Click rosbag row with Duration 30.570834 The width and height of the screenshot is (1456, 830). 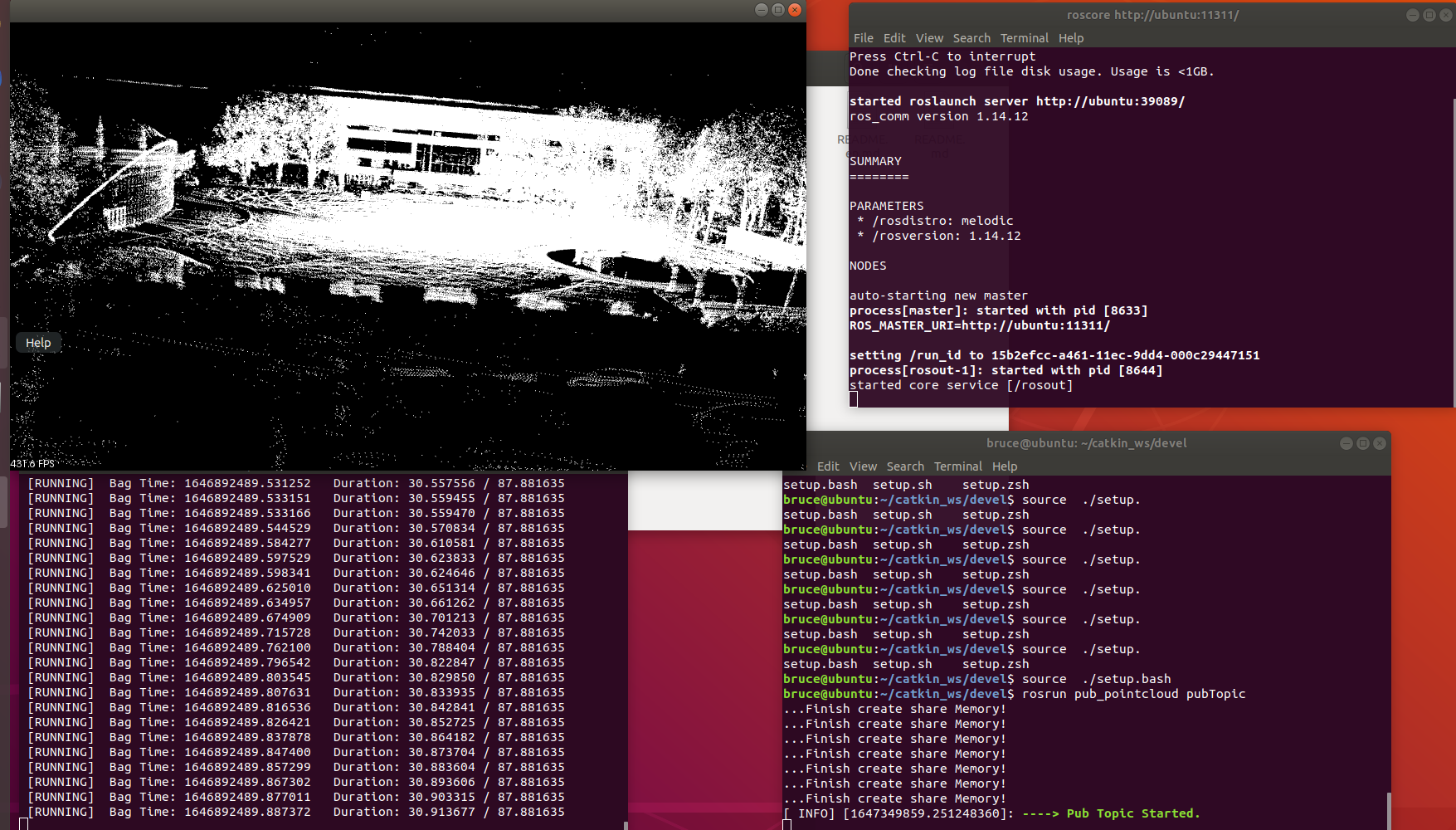(296, 528)
